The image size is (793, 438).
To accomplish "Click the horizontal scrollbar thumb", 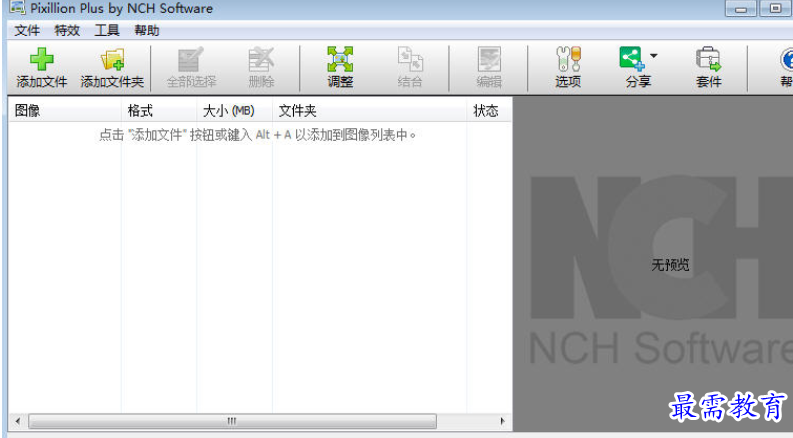I will 232,421.
